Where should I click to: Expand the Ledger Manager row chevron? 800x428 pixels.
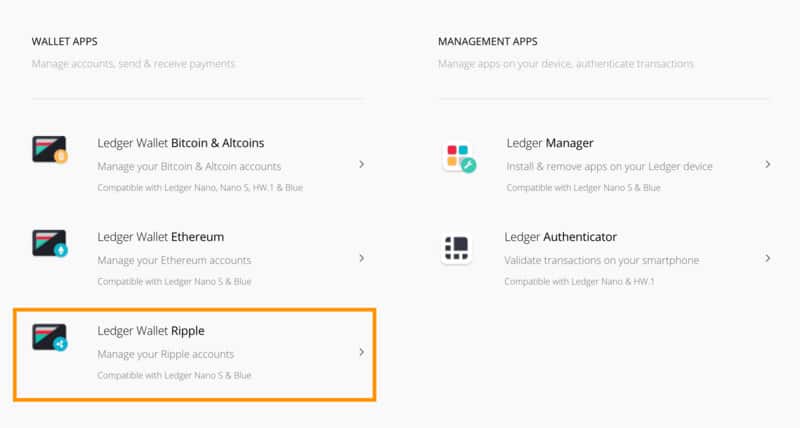[767, 164]
